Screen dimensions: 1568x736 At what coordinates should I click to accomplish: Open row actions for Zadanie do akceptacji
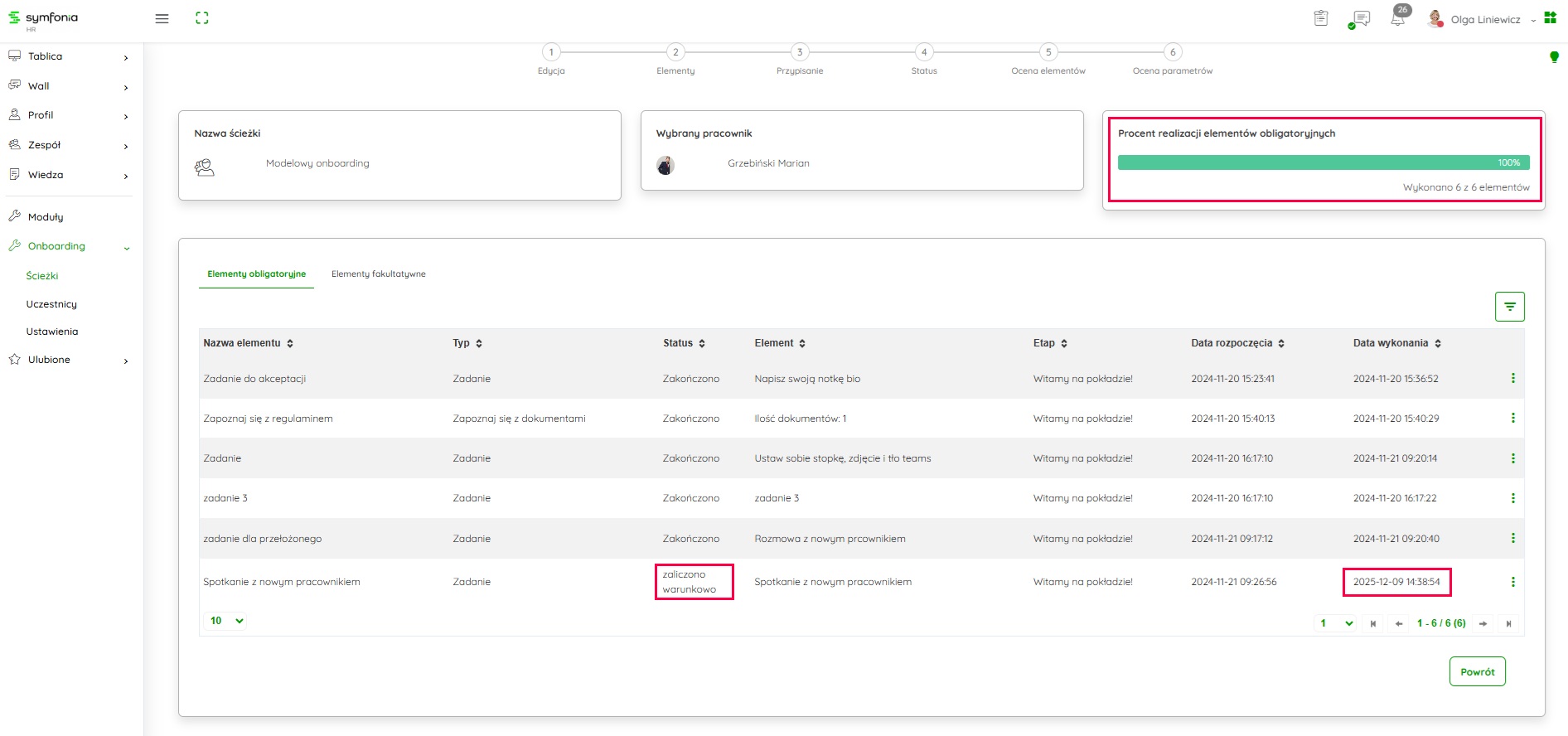point(1512,379)
